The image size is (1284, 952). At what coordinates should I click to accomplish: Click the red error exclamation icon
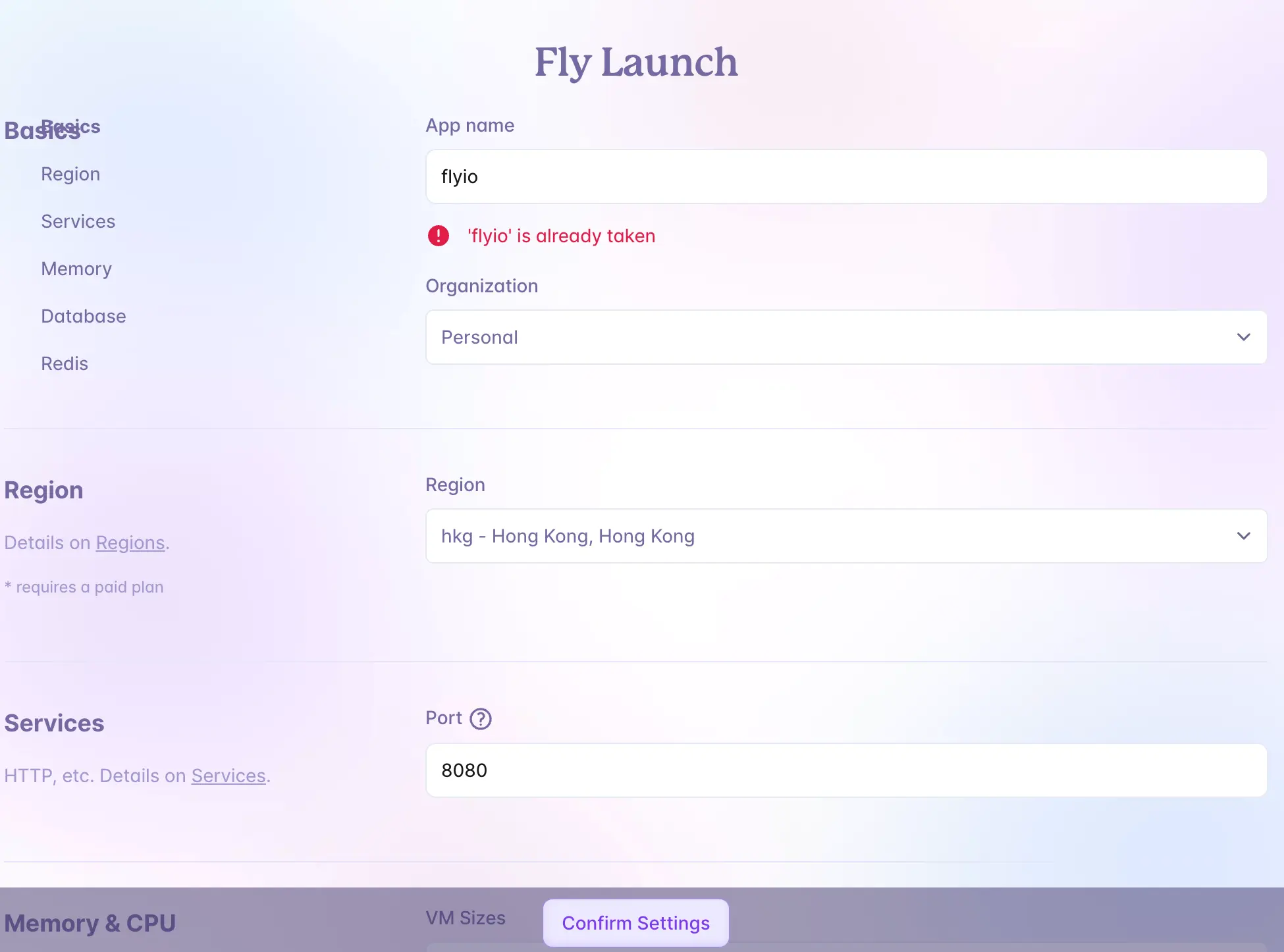click(x=439, y=236)
